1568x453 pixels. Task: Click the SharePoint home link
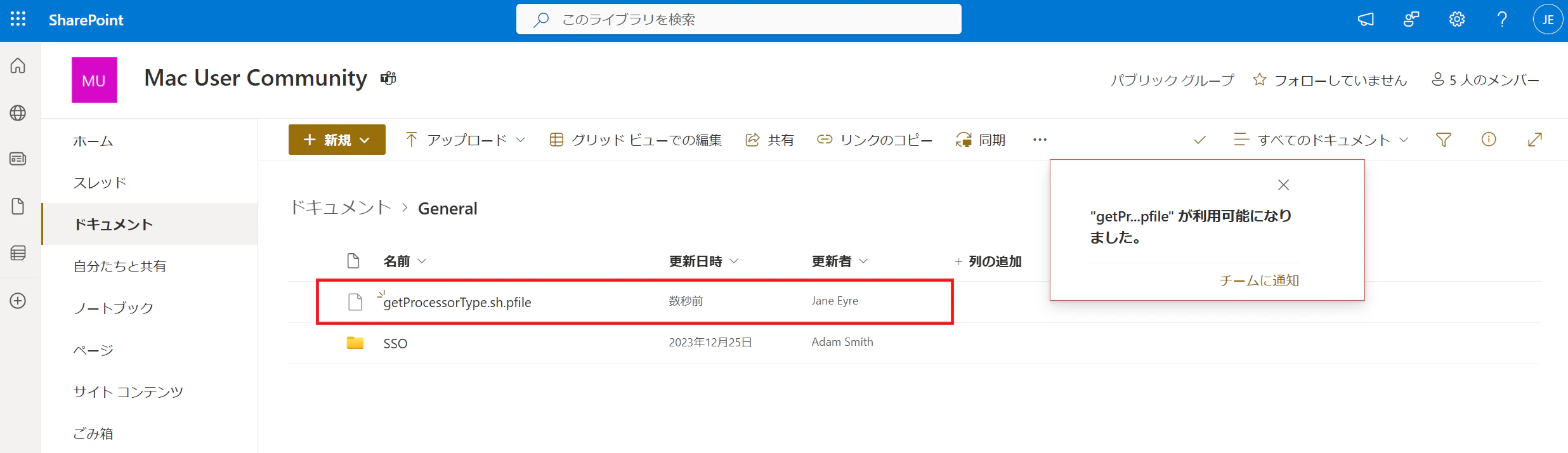[86, 20]
